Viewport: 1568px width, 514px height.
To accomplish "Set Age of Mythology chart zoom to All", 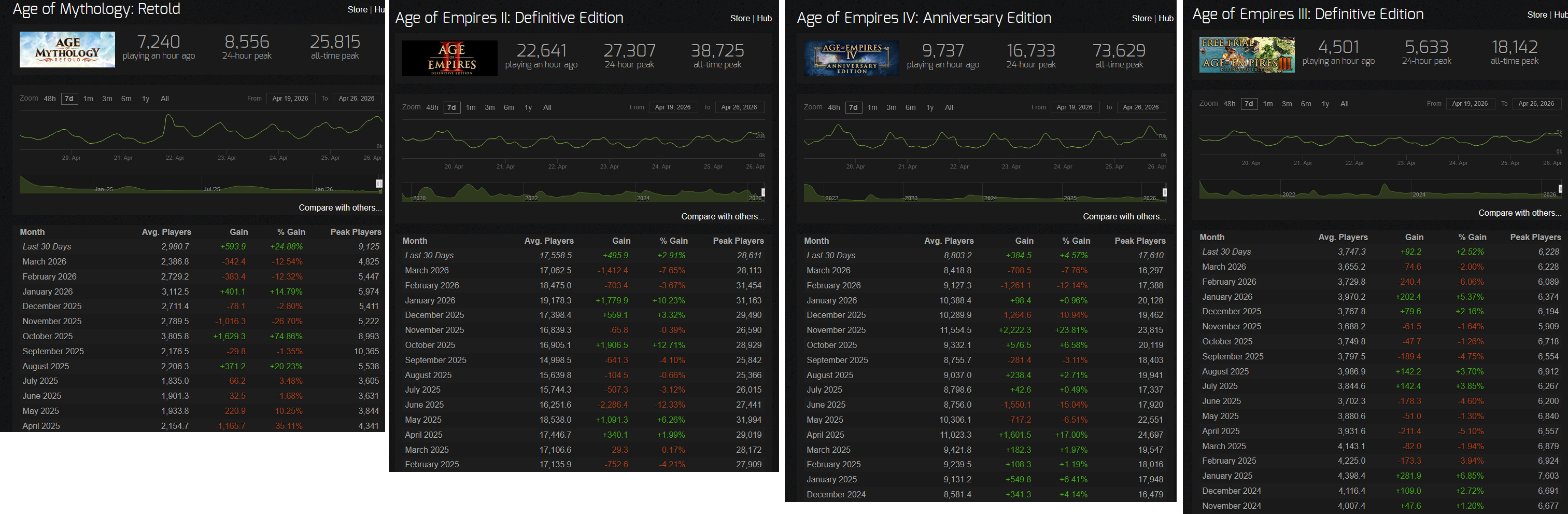I will coord(164,99).
